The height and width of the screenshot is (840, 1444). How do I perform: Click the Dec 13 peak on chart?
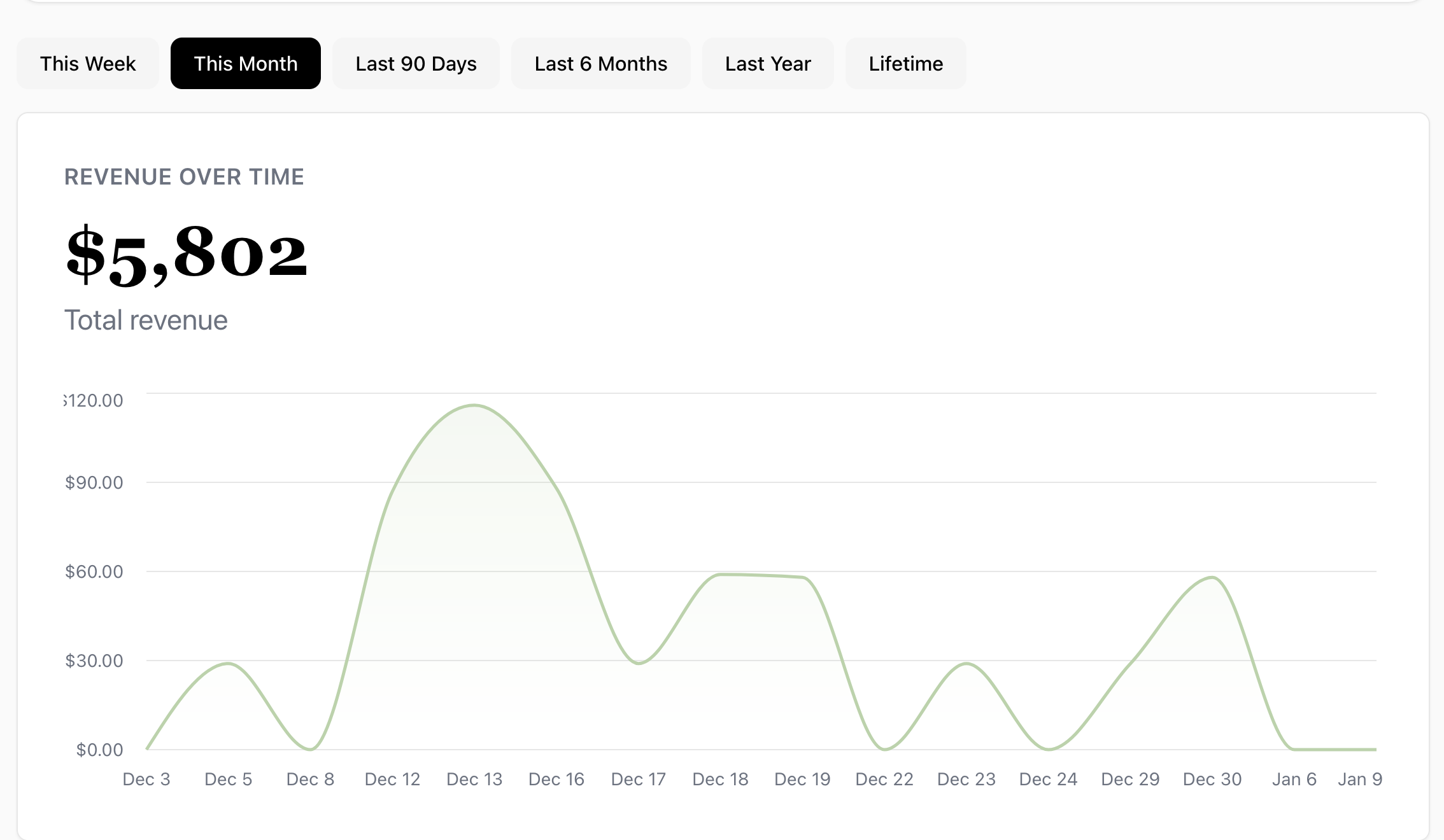click(x=474, y=405)
